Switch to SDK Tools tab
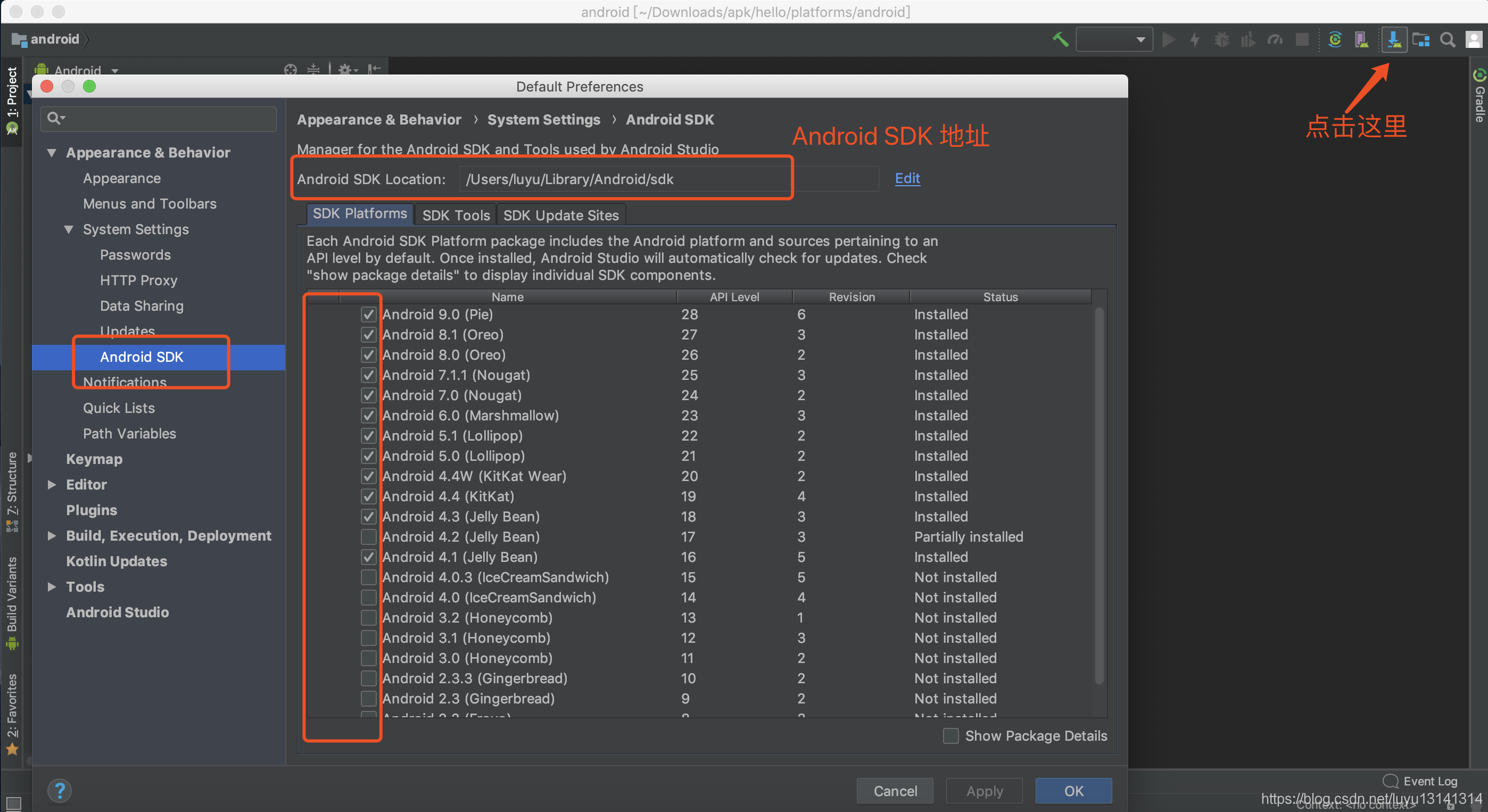Screen dimensions: 1488x812 456,215
